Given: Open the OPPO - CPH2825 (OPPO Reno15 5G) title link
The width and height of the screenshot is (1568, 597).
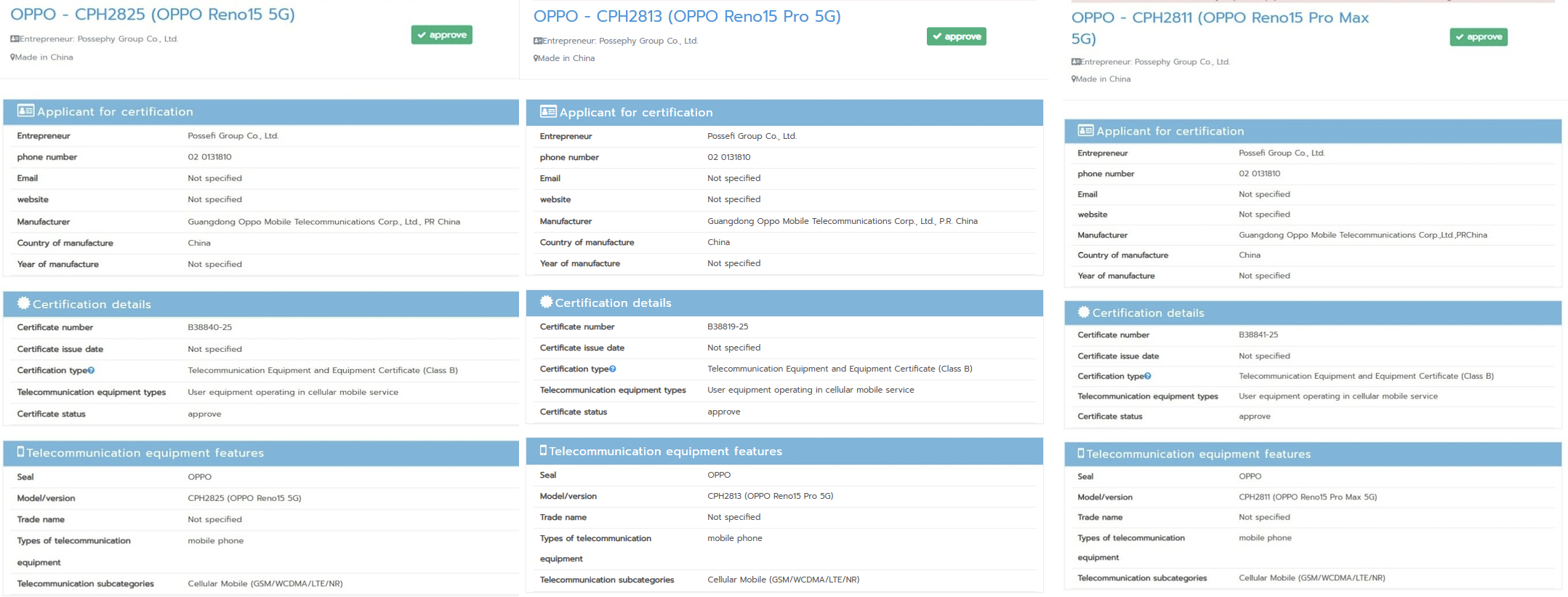Looking at the screenshot, I should pyautogui.click(x=153, y=15).
